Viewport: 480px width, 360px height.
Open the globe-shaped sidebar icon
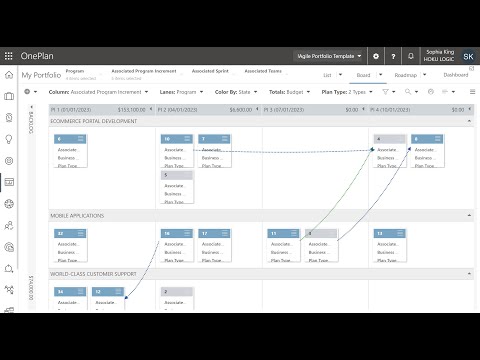coord(9,204)
